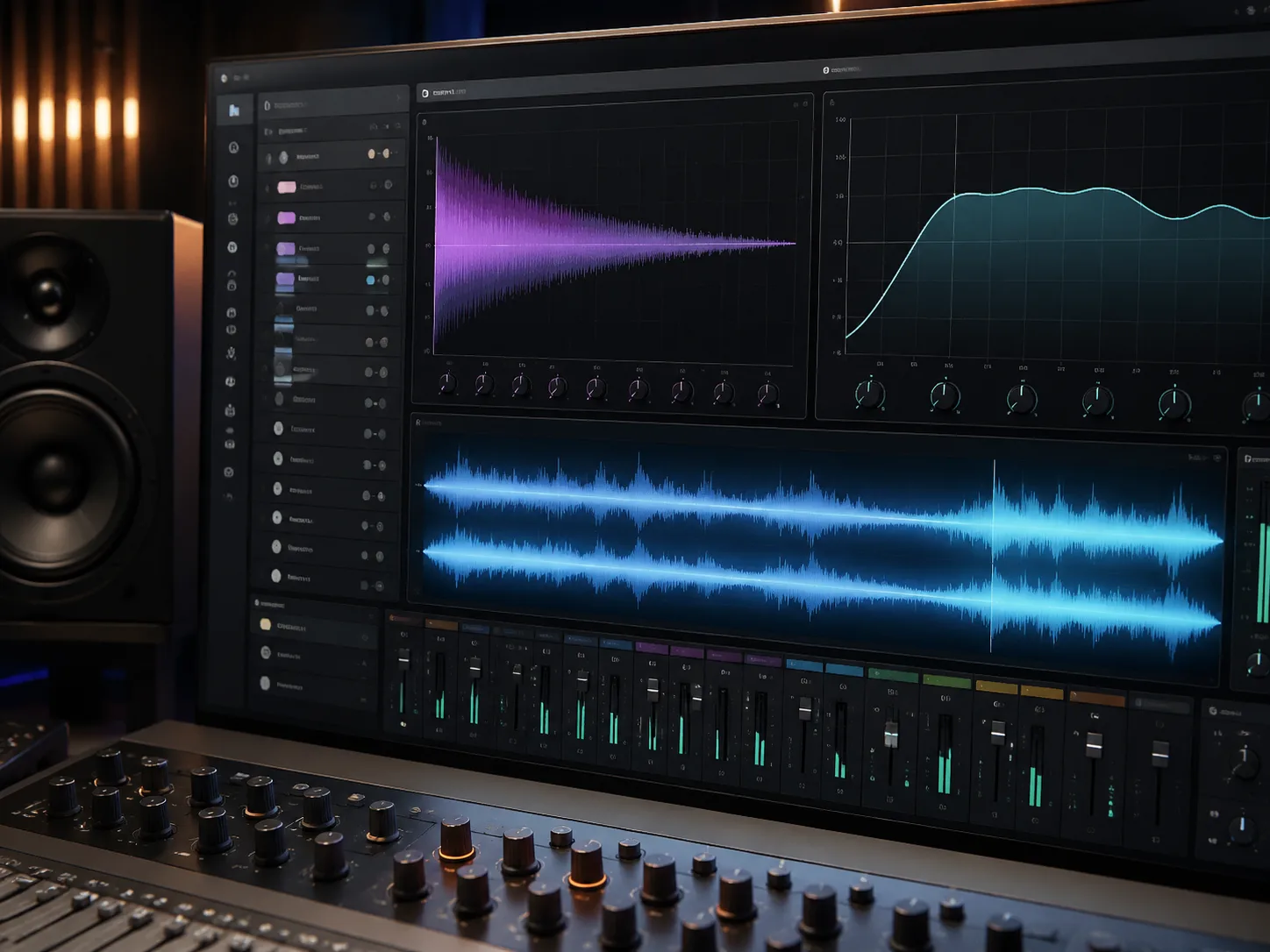This screenshot has width=1270, height=952.
Task: Click the upper channel of the blue stereo waveform
Action: pyautogui.click(x=822, y=509)
